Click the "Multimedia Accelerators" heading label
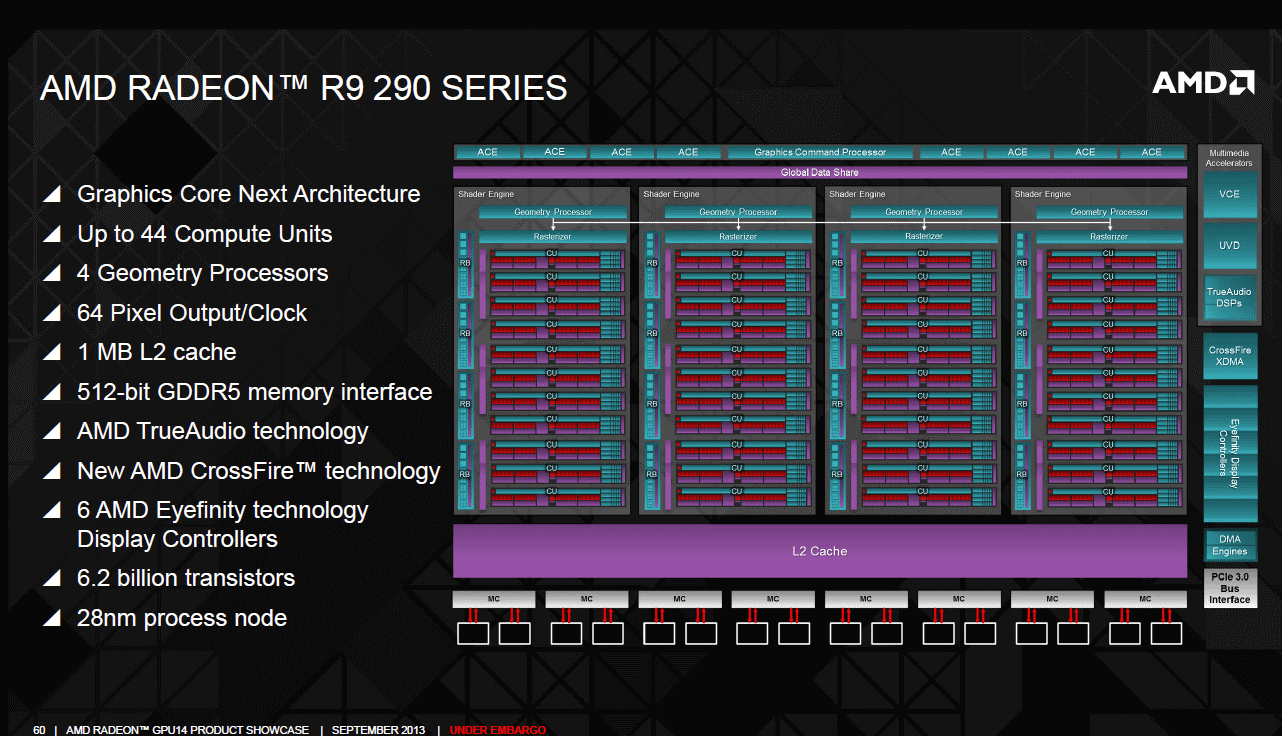Screen dimensions: 1282x736 1229,158
